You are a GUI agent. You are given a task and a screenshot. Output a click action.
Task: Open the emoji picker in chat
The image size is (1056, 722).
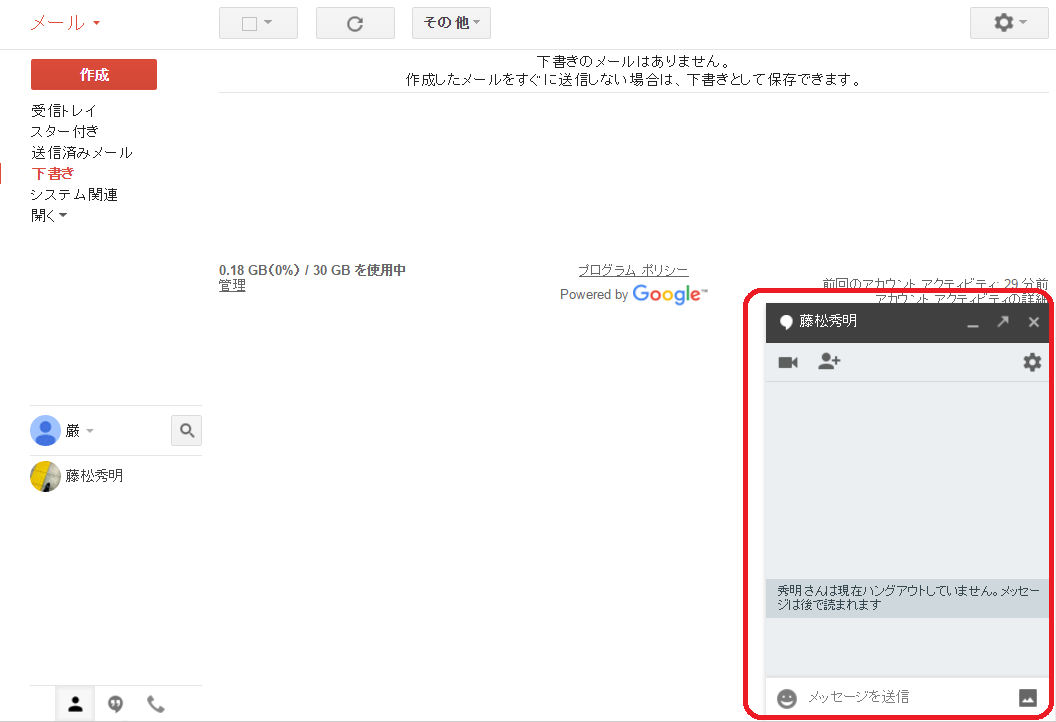coord(787,698)
